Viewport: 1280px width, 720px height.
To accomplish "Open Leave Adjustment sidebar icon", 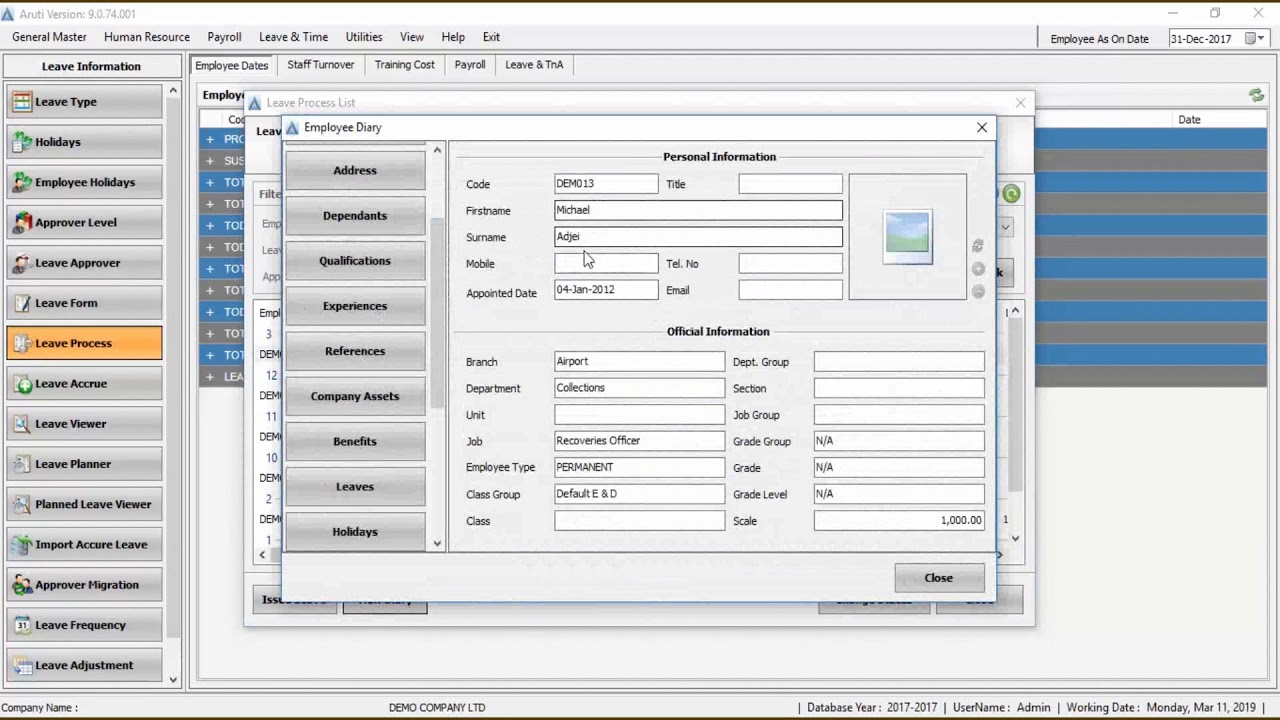I will pyautogui.click(x=22, y=665).
